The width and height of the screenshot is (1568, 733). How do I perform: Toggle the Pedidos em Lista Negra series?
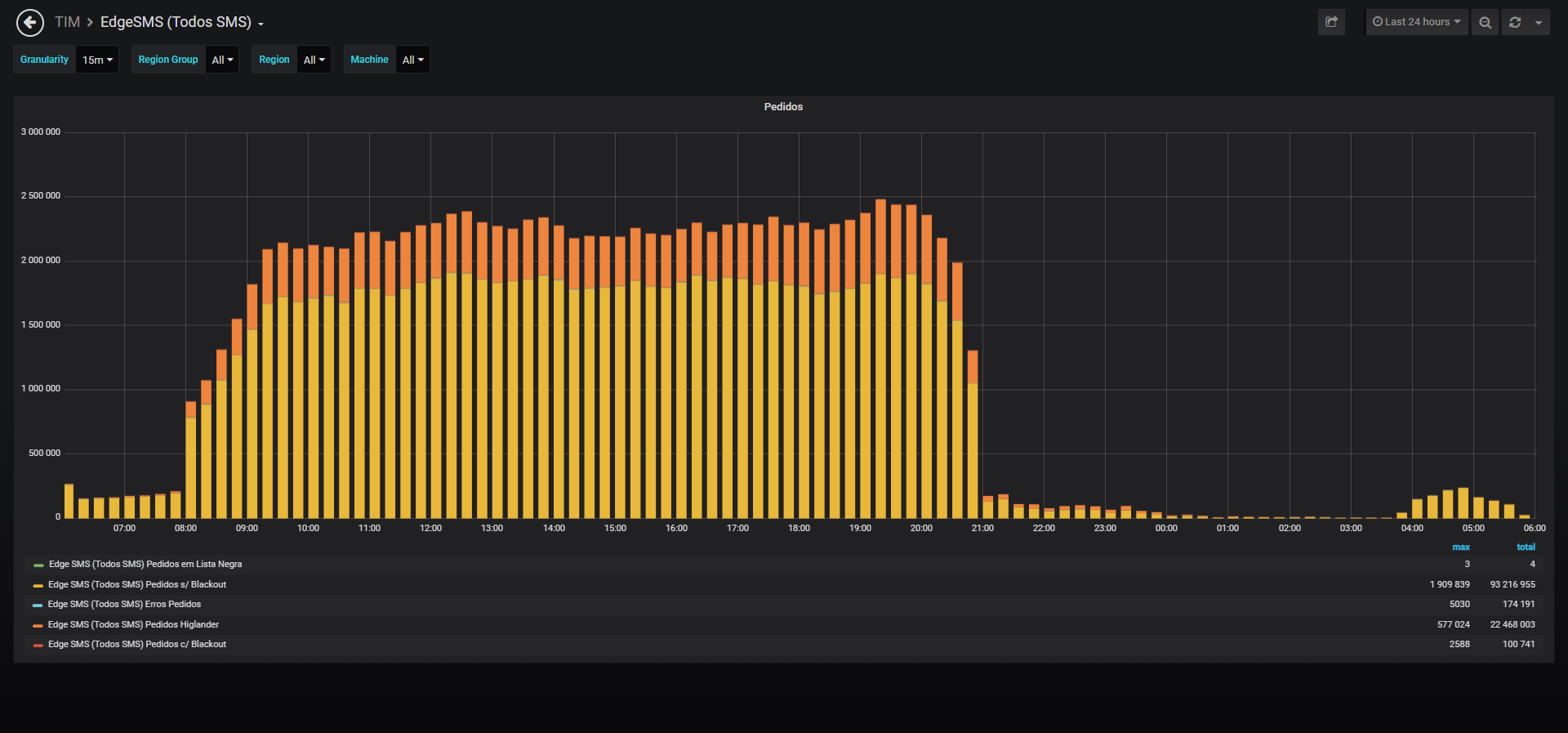145,564
